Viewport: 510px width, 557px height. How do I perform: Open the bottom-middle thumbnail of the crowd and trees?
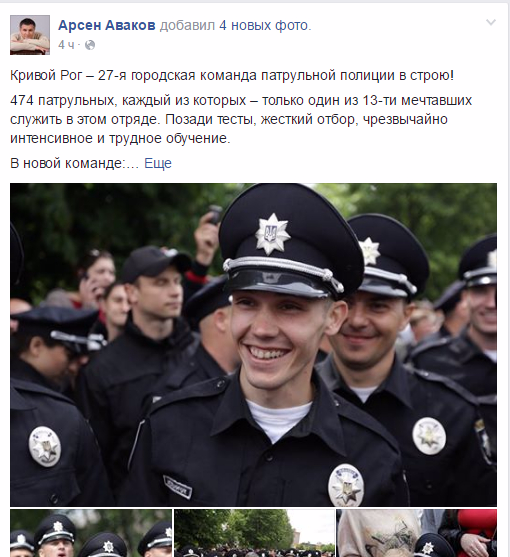(x=254, y=533)
